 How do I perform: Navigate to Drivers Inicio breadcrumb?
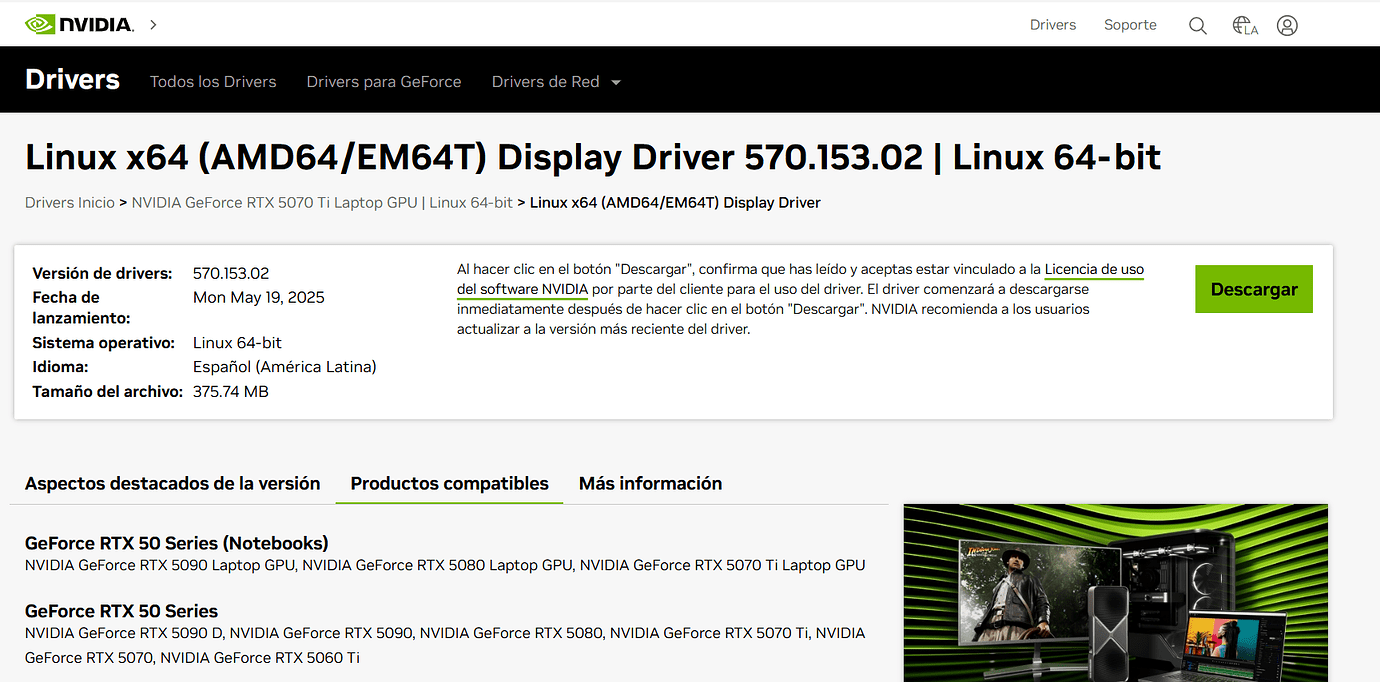point(69,202)
